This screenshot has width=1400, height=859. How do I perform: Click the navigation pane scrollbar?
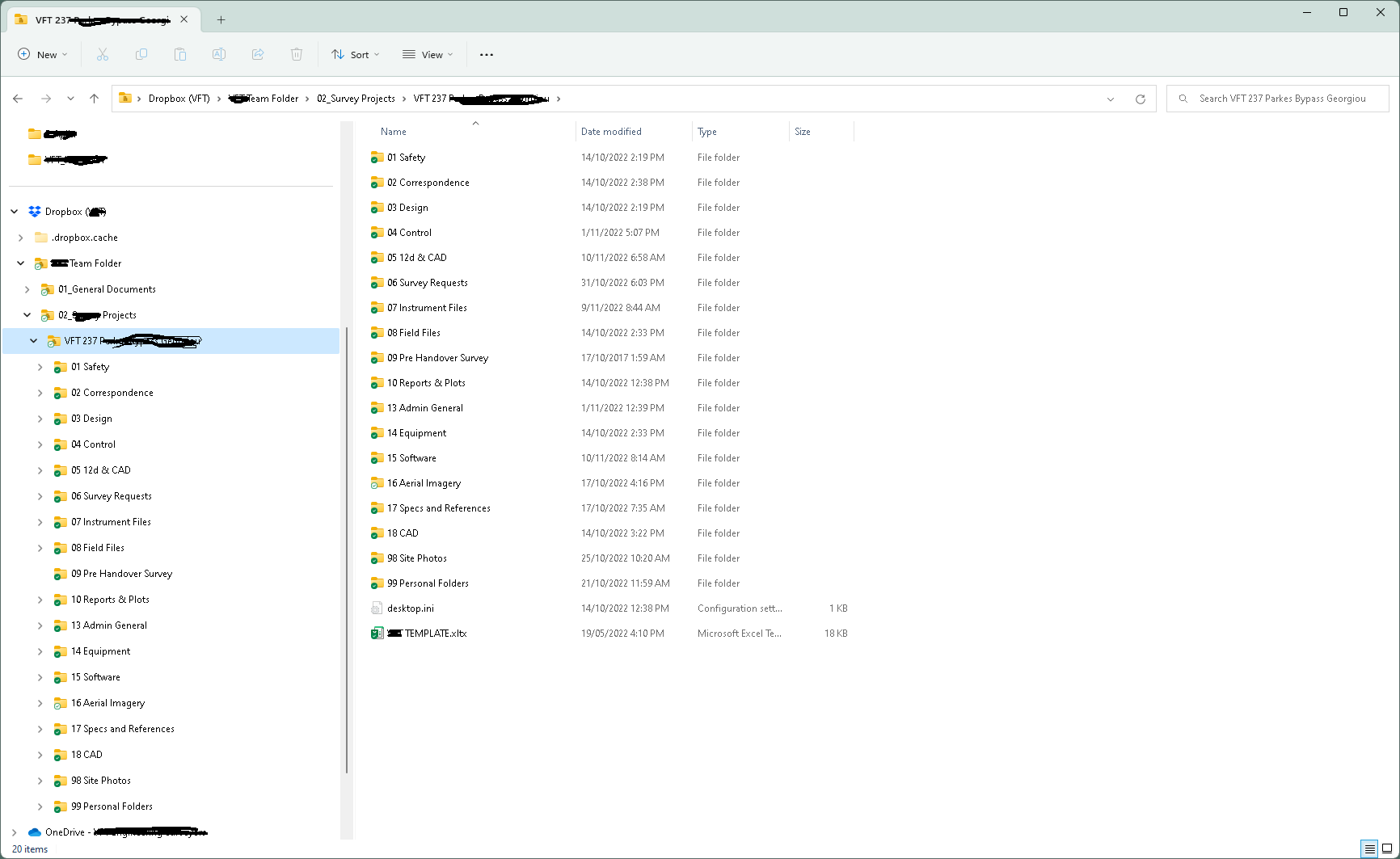click(347, 550)
